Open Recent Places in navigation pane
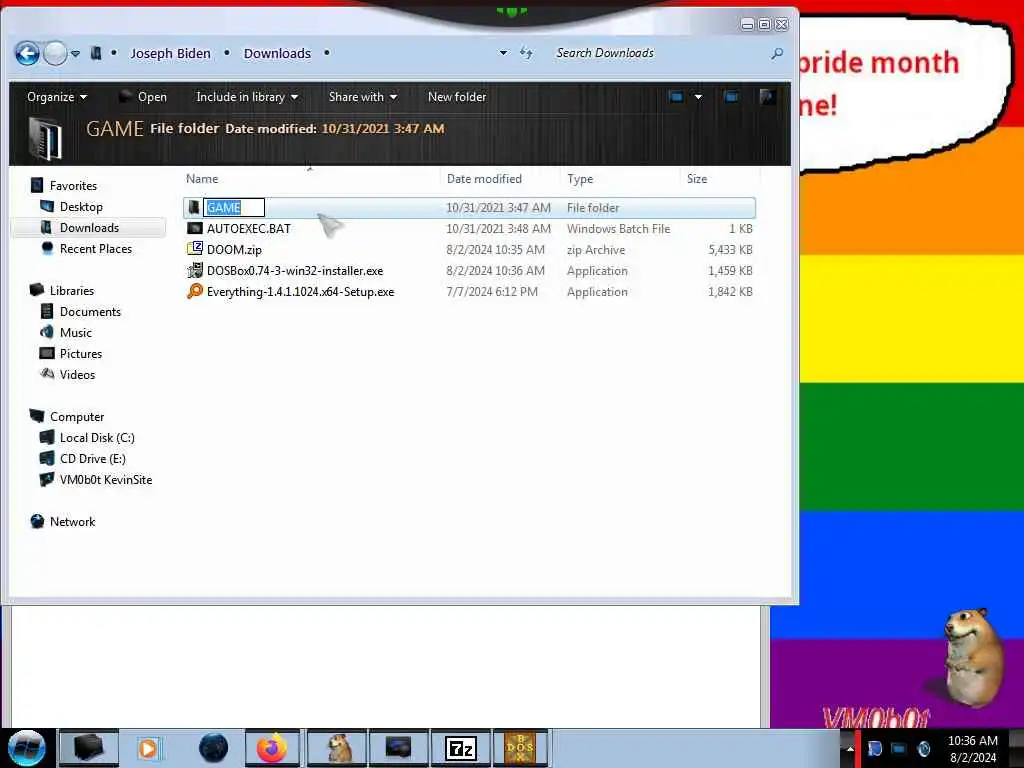Image resolution: width=1024 pixels, height=768 pixels. 96,248
